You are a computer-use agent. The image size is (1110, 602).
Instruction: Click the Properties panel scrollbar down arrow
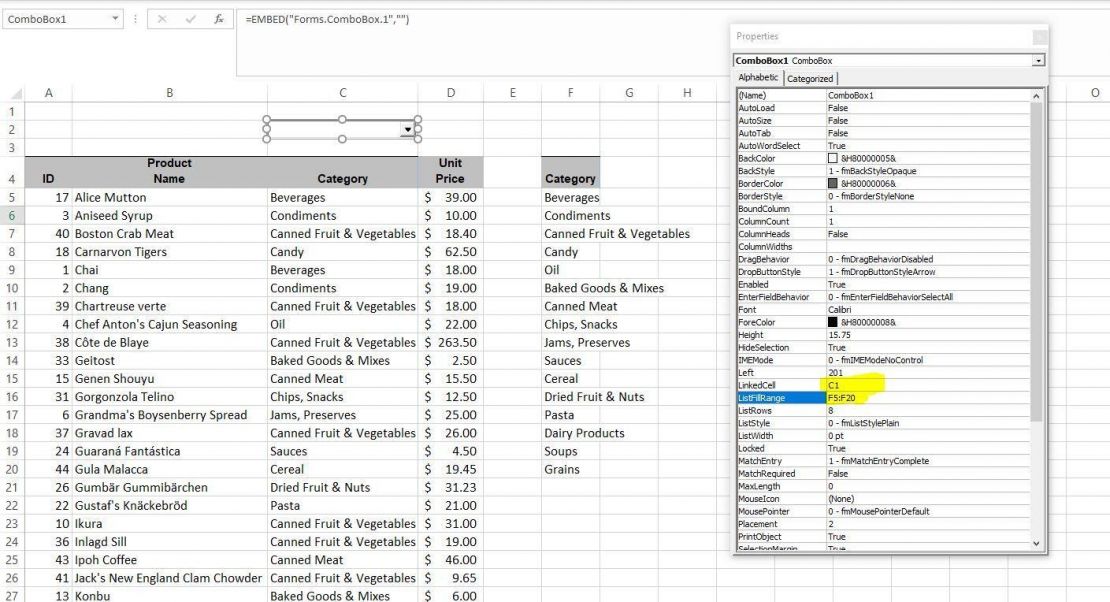point(1038,544)
